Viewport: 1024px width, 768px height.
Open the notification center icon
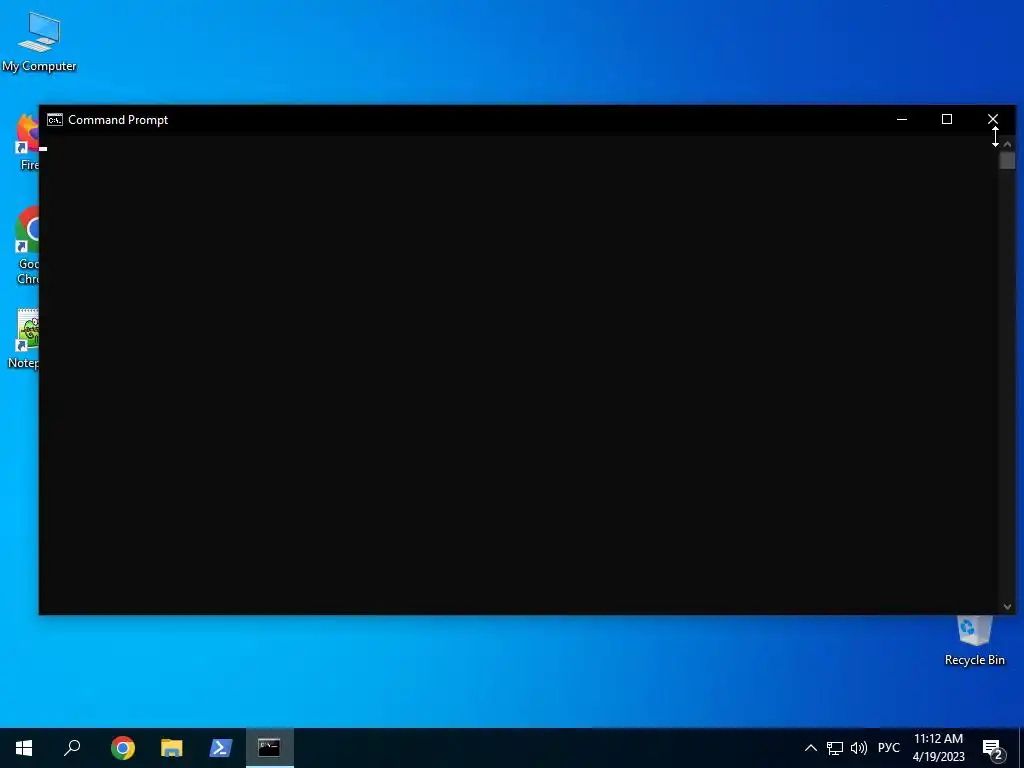point(993,749)
